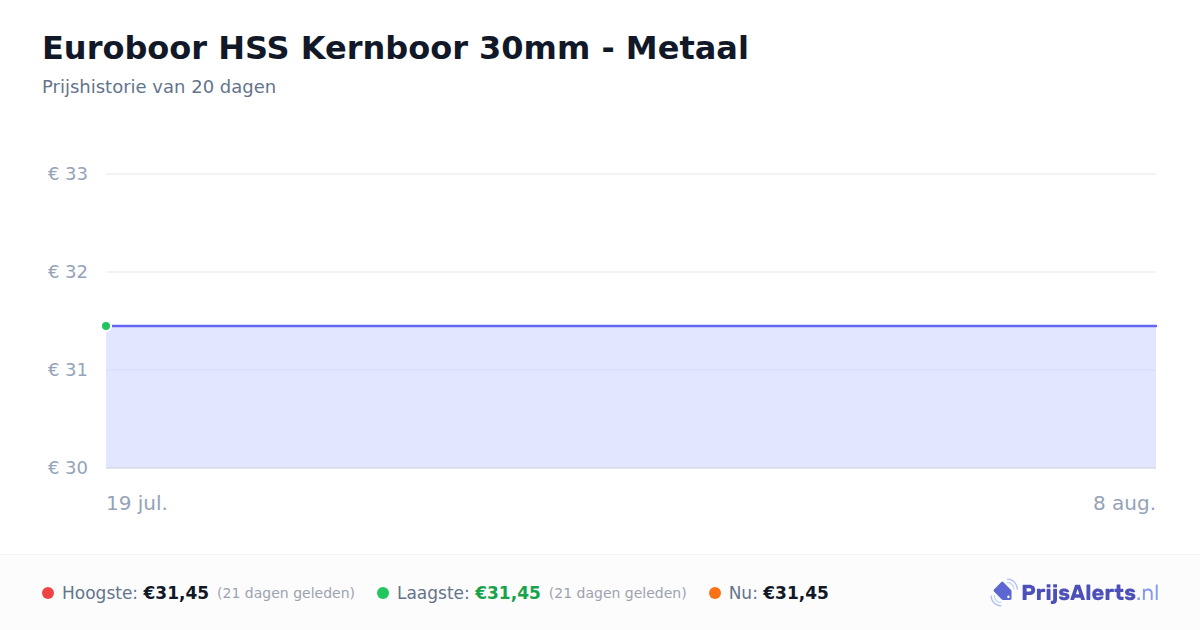Click the shaded area under the price line

(x=631, y=397)
